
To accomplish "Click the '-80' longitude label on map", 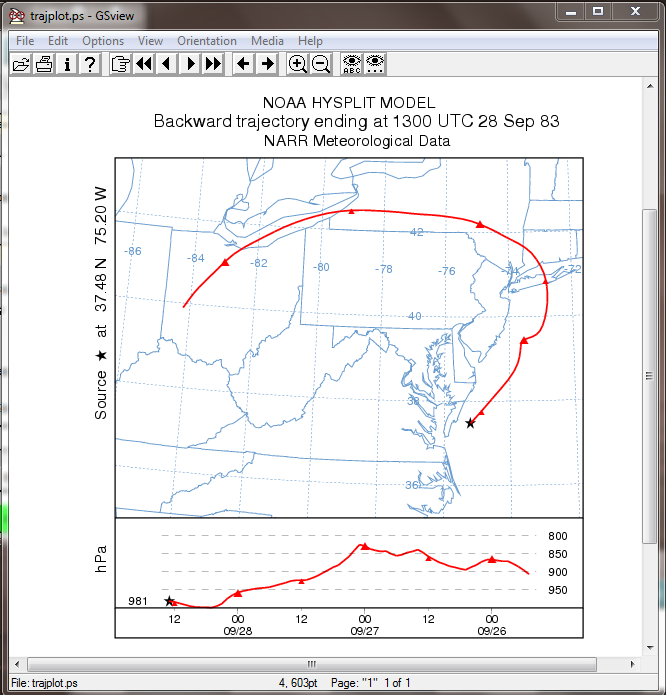I will 321,267.
